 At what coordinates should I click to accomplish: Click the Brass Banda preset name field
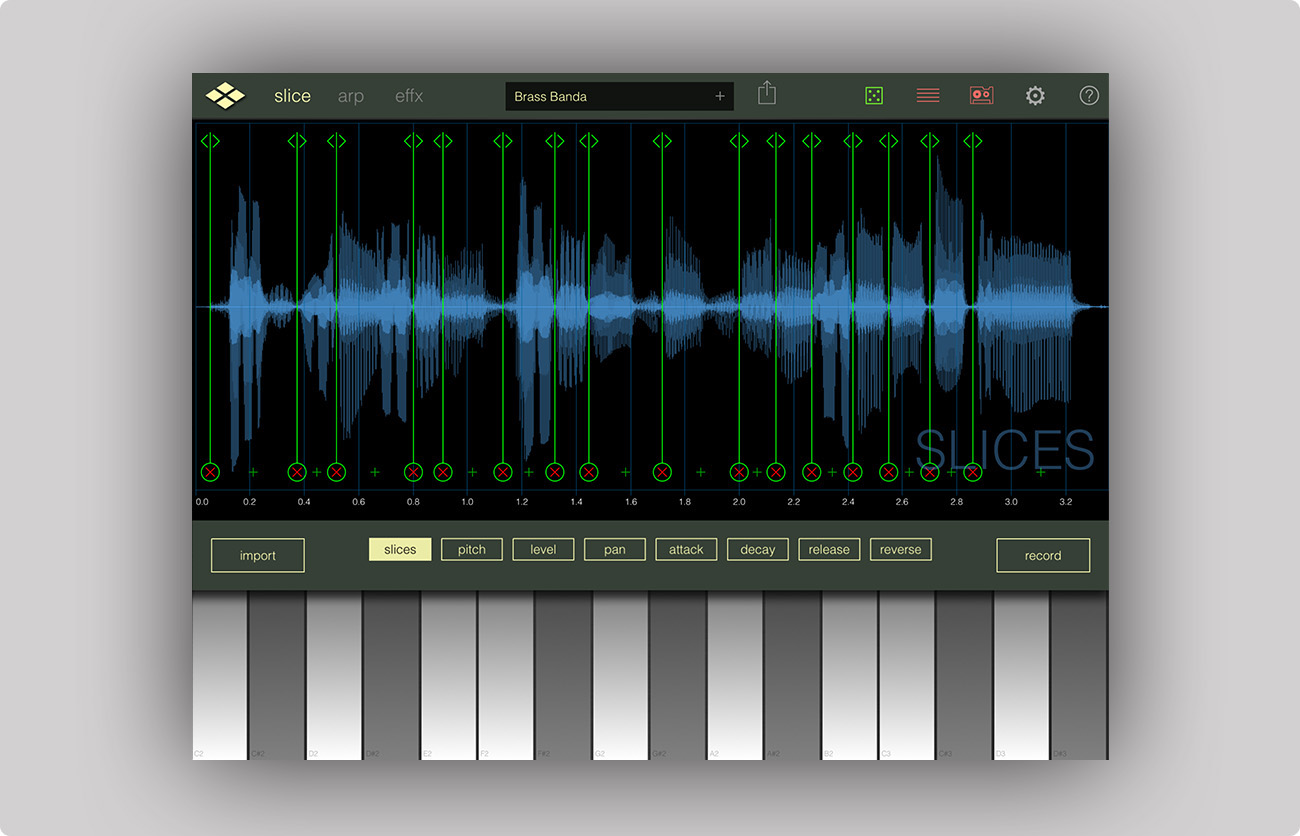619,96
